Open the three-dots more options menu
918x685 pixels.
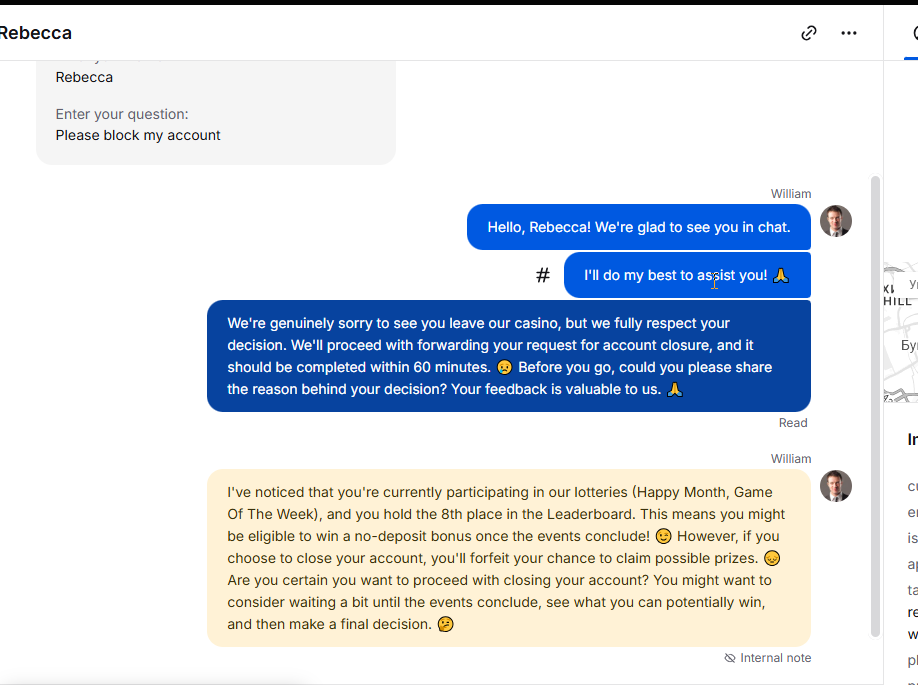(x=848, y=33)
